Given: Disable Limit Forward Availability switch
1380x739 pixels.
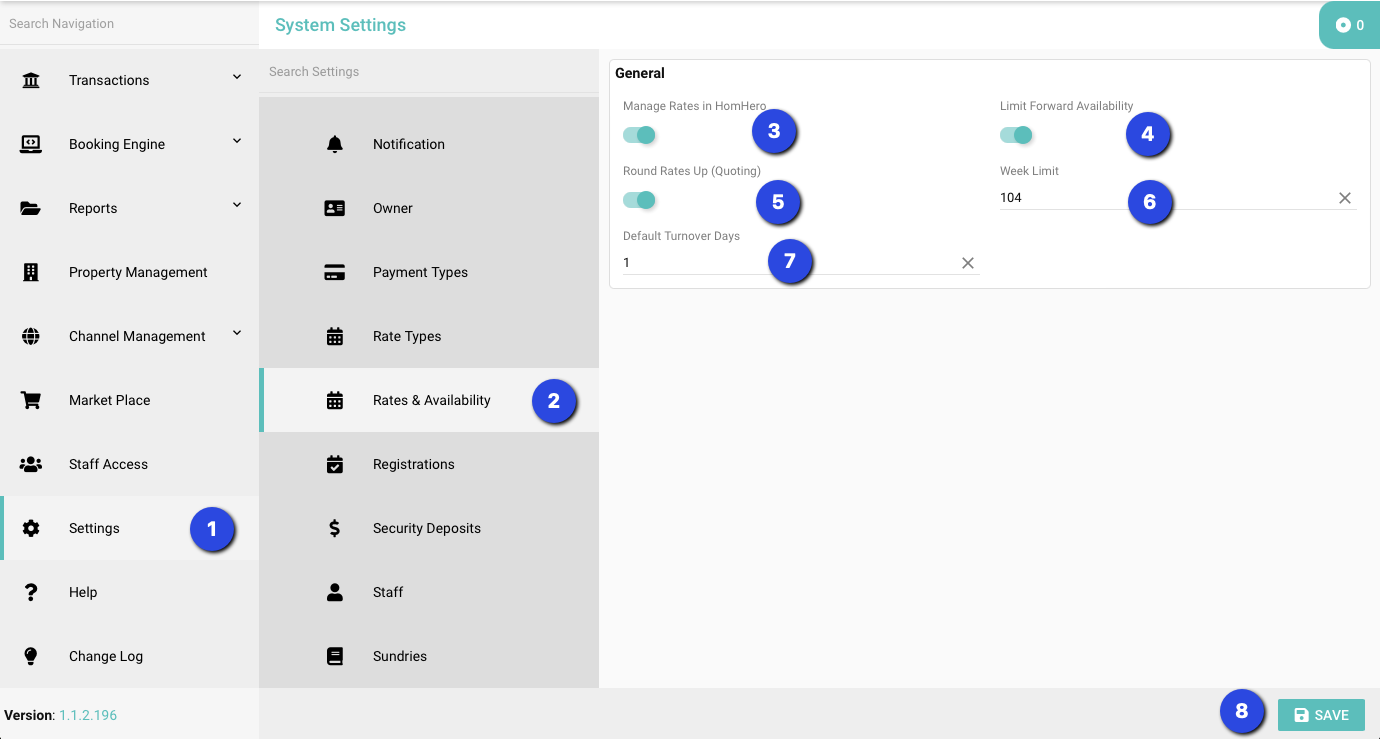Looking at the screenshot, I should (1016, 135).
